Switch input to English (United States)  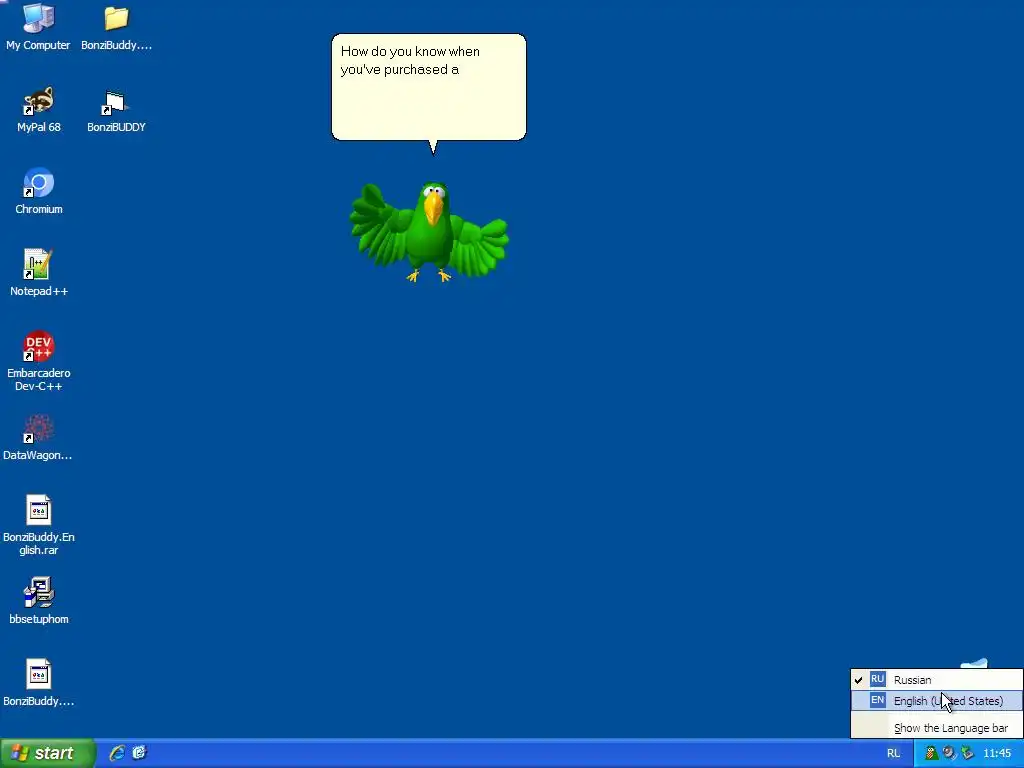pos(936,701)
